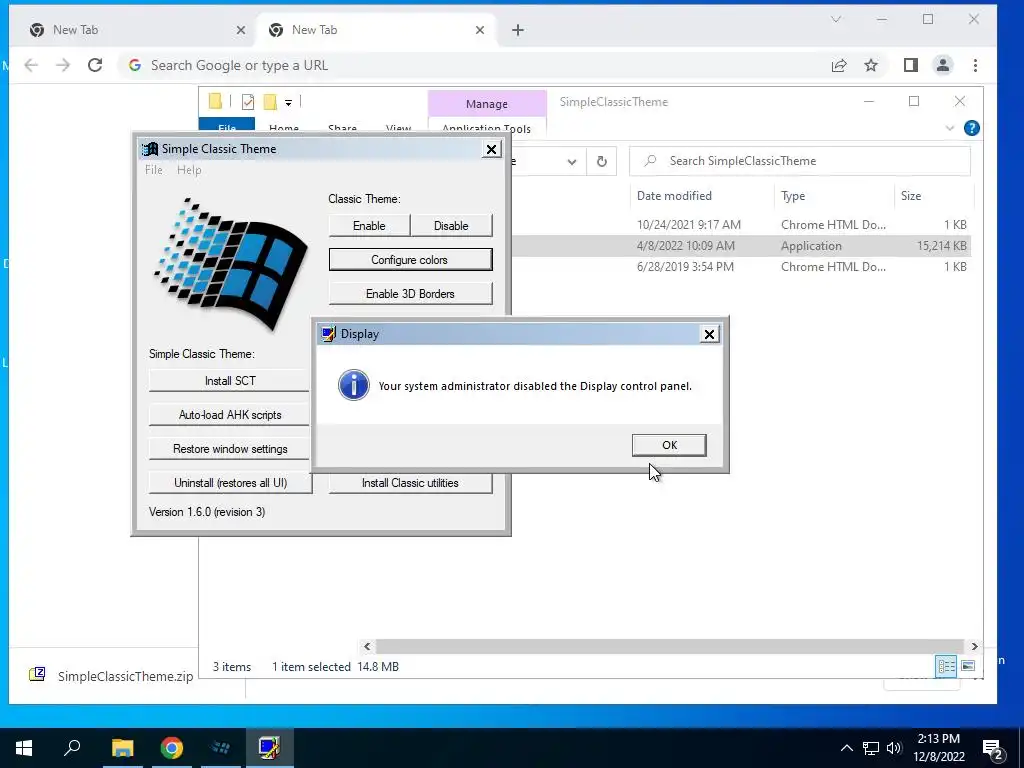Open Help menu in Simple Classic Theme
Image resolution: width=1024 pixels, height=768 pixels.
189,170
